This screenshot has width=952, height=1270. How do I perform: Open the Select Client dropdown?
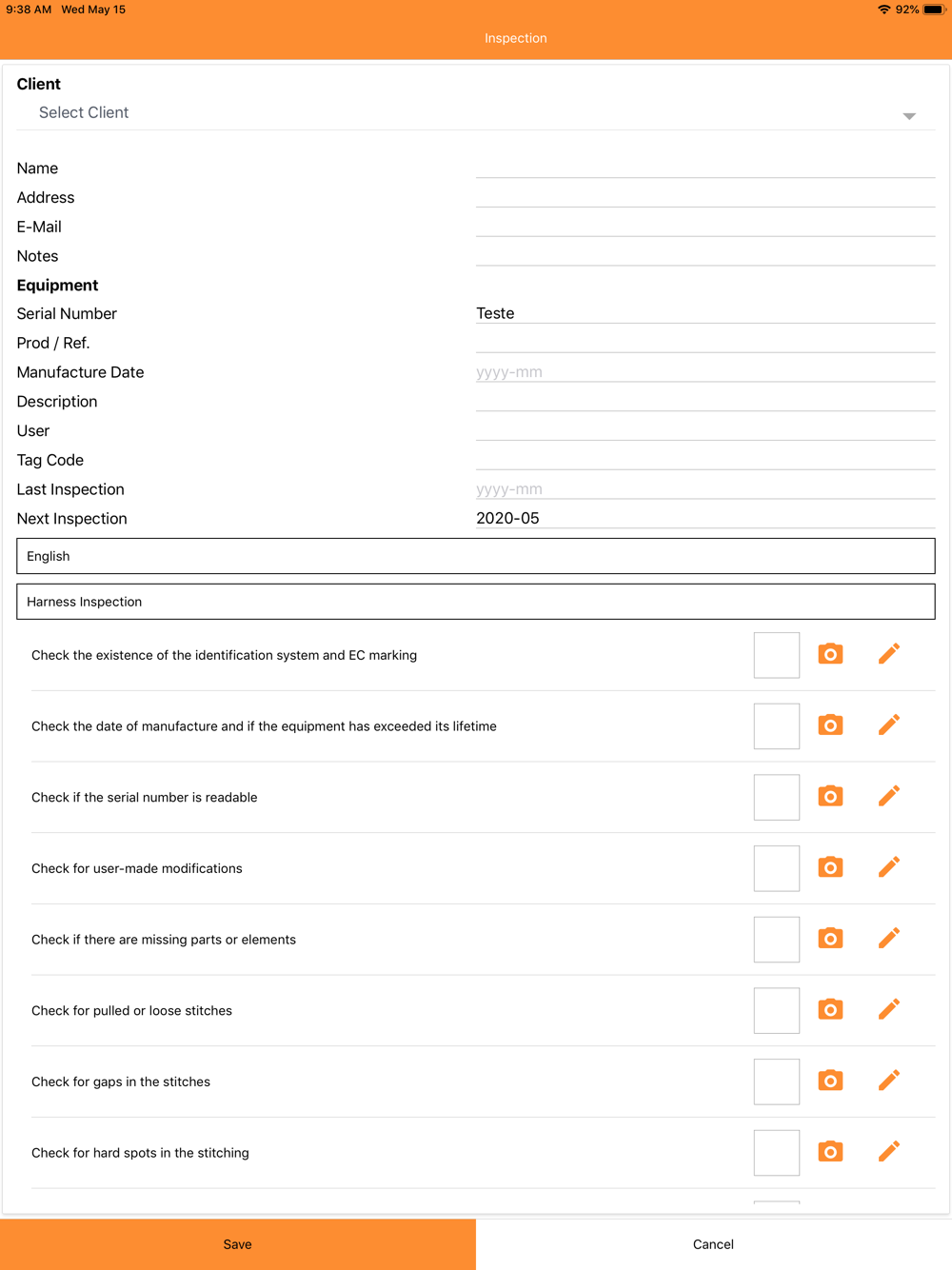tap(476, 113)
